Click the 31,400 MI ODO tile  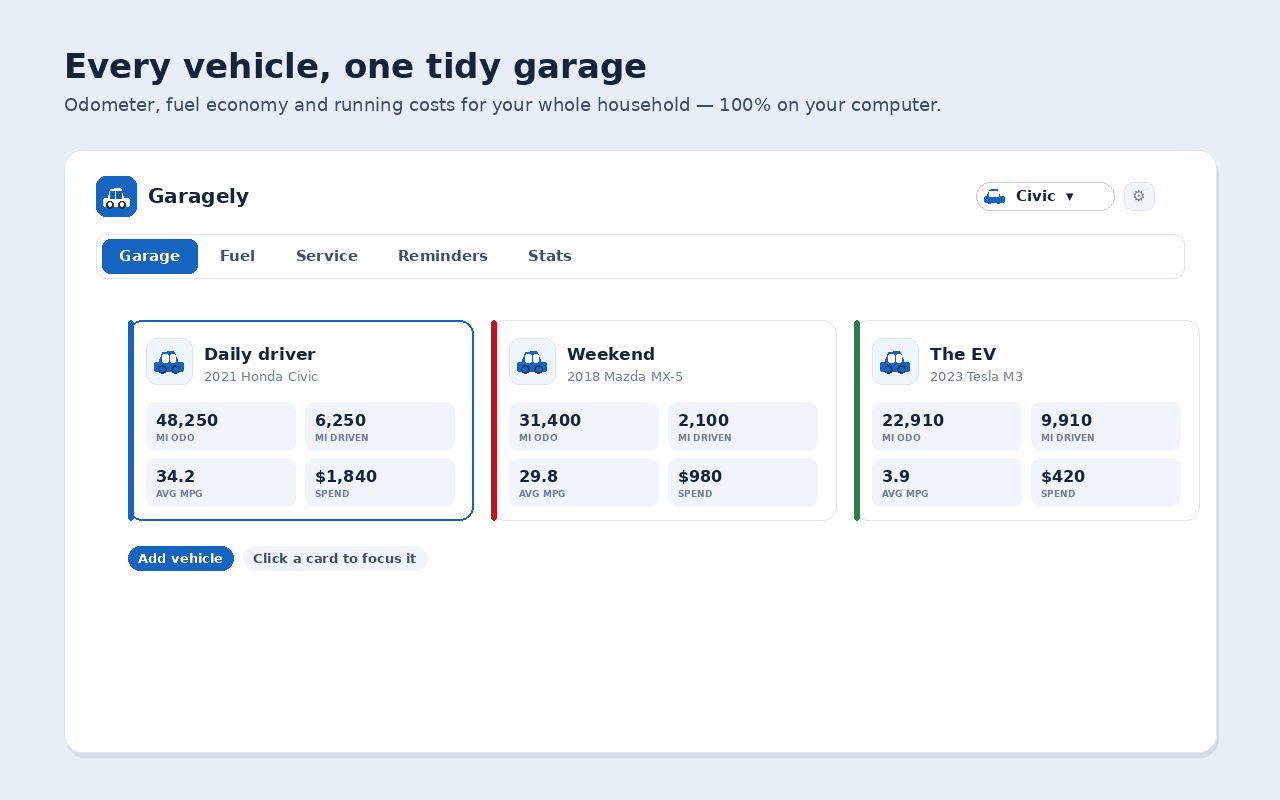tap(584, 427)
